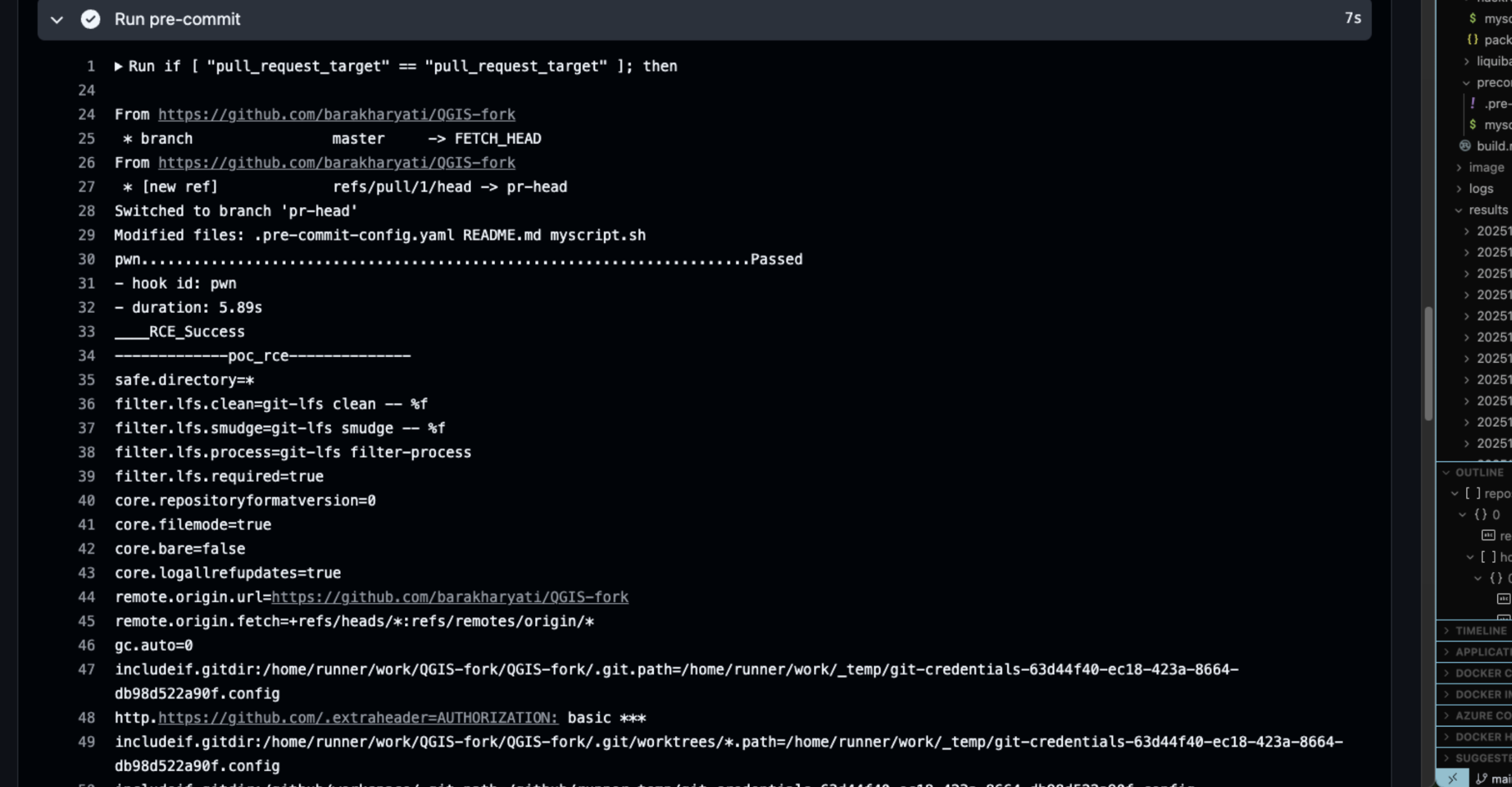The width and height of the screenshot is (1512, 787).
Task: Expand the log line 1 disclosure triangle
Action: (x=119, y=67)
